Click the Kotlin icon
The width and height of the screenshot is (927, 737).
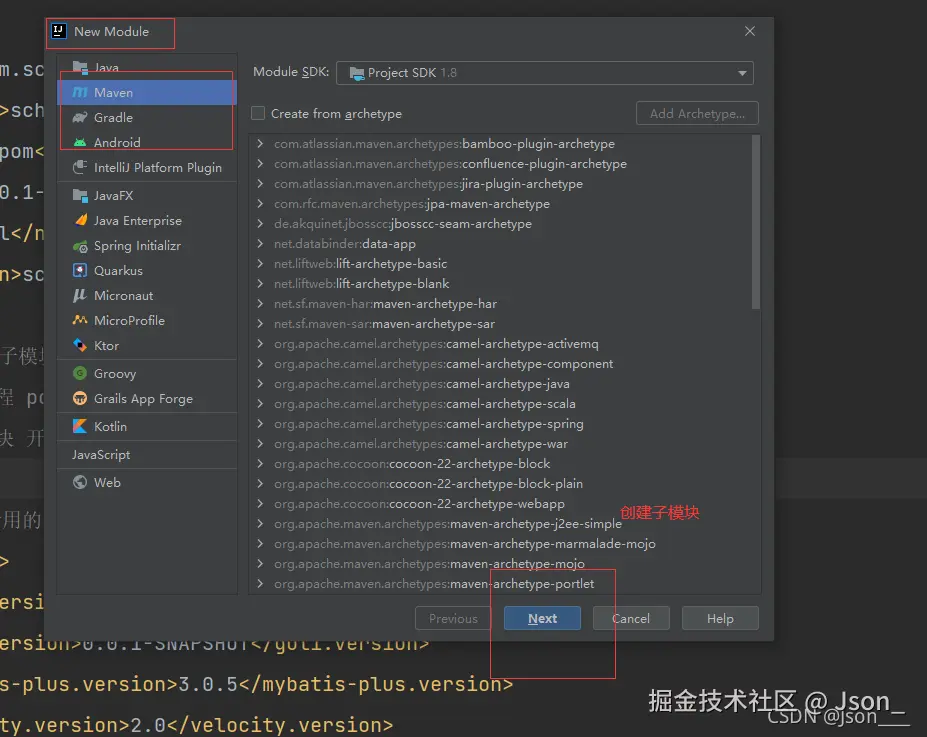point(80,426)
